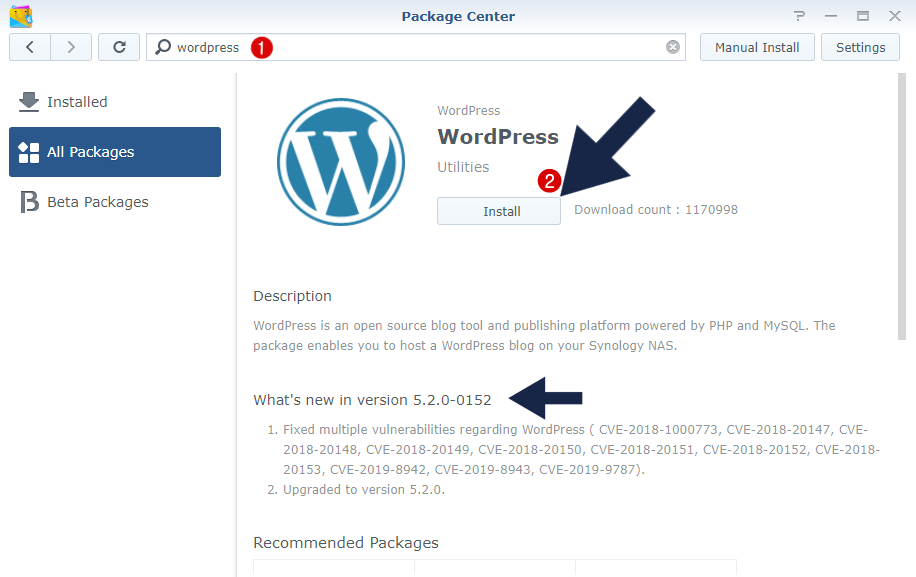Clear the wordpress search text

[673, 47]
